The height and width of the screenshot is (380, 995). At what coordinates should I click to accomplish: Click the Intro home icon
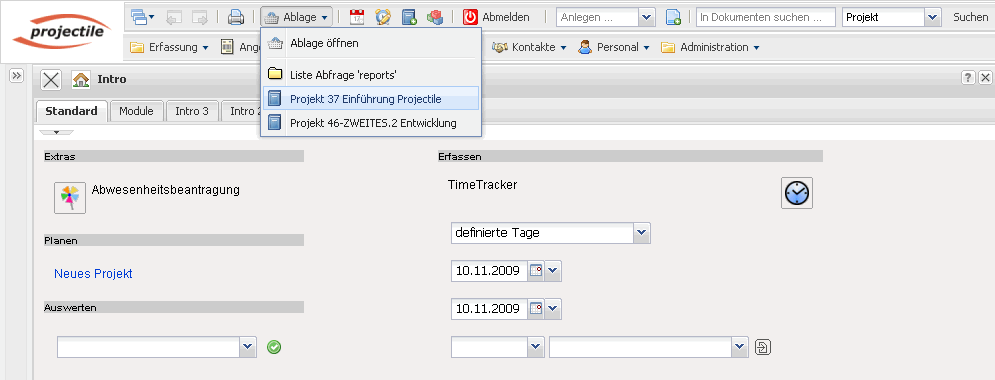tap(81, 79)
